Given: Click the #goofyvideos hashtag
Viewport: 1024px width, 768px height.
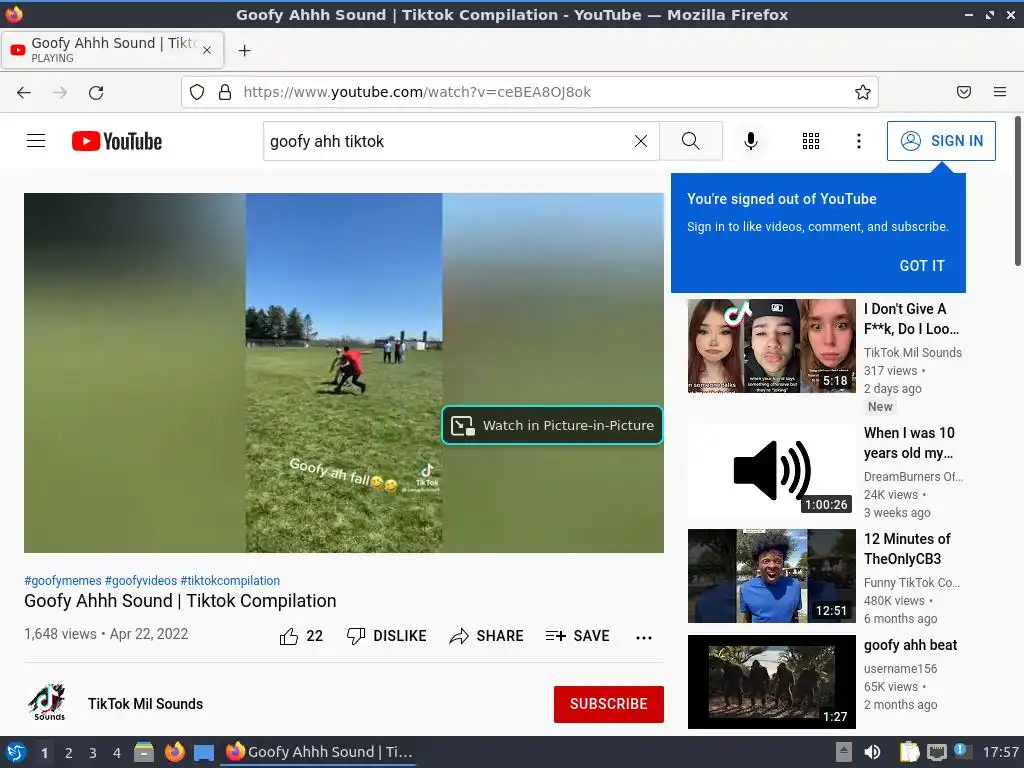Looking at the screenshot, I should (x=141, y=581).
